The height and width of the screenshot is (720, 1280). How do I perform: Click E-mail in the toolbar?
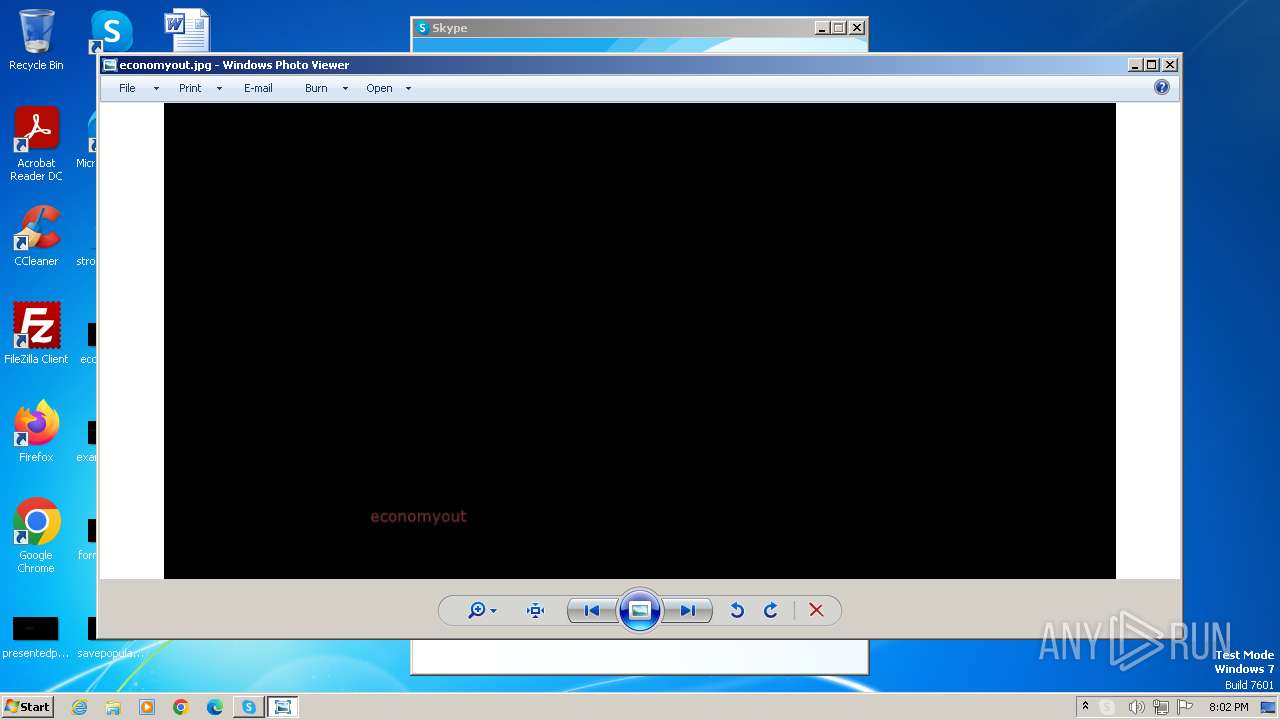258,88
